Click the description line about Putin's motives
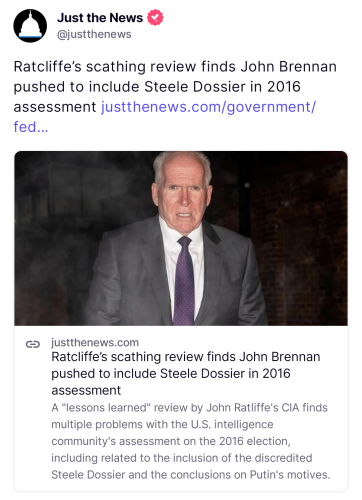Viewport: 362px width, 500px height. coord(191,475)
